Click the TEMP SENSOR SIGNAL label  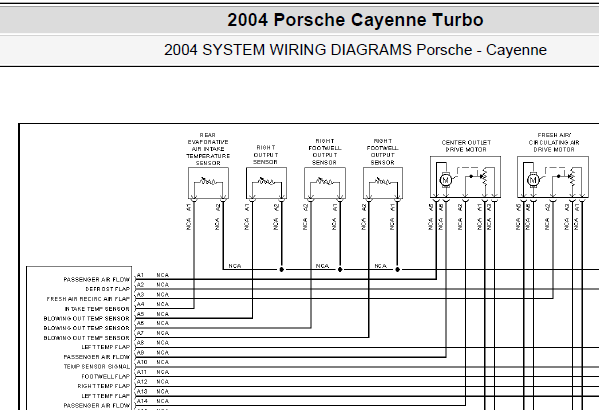point(97,367)
